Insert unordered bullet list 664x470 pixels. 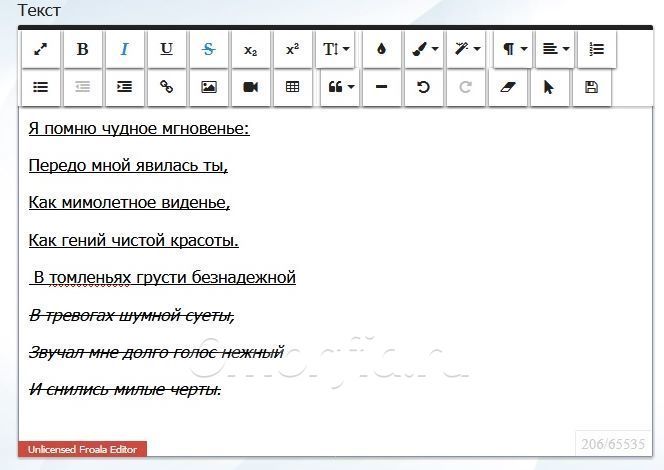click(x=41, y=88)
